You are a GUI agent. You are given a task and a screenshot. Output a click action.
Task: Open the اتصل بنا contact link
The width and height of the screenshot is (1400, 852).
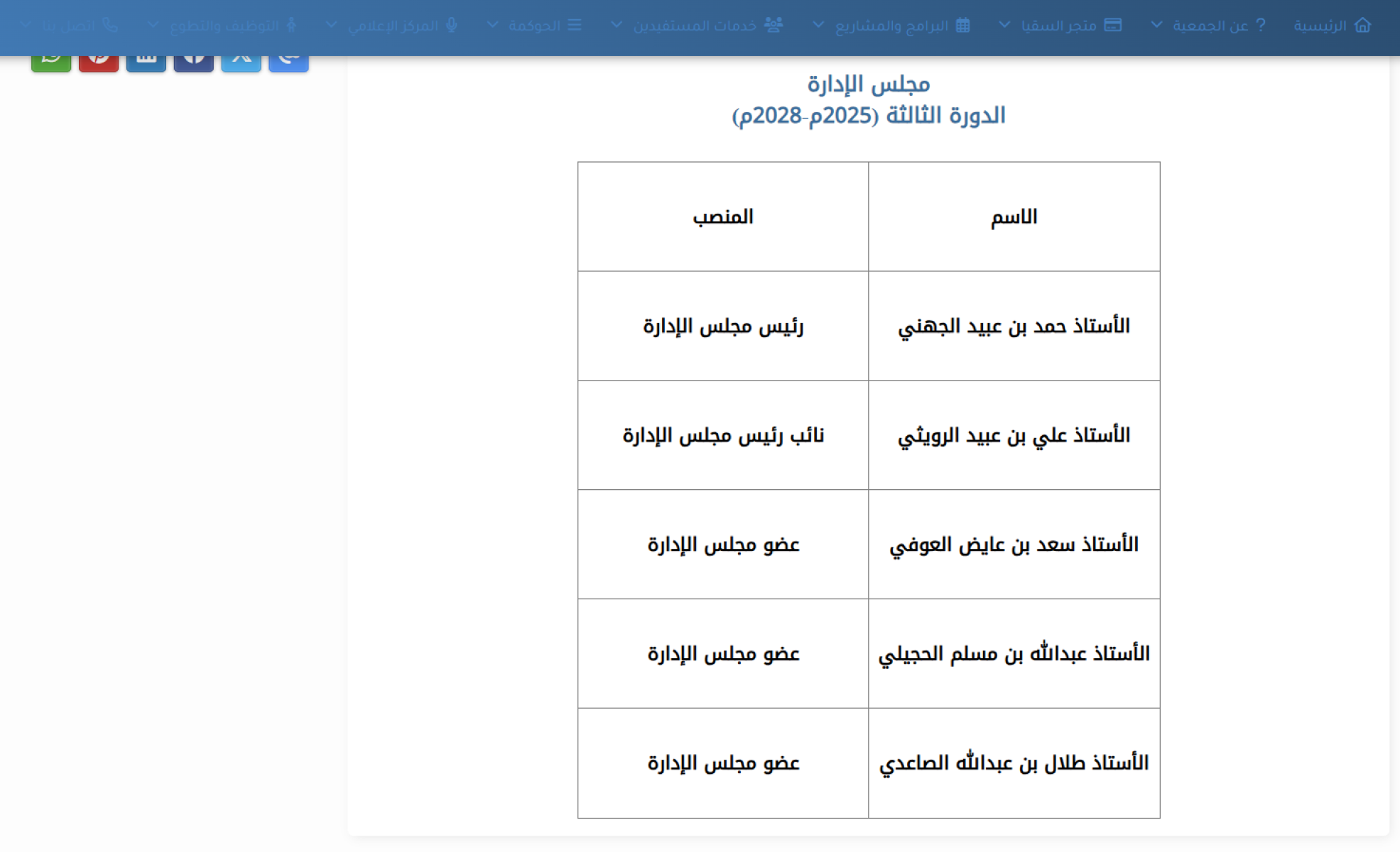69,26
